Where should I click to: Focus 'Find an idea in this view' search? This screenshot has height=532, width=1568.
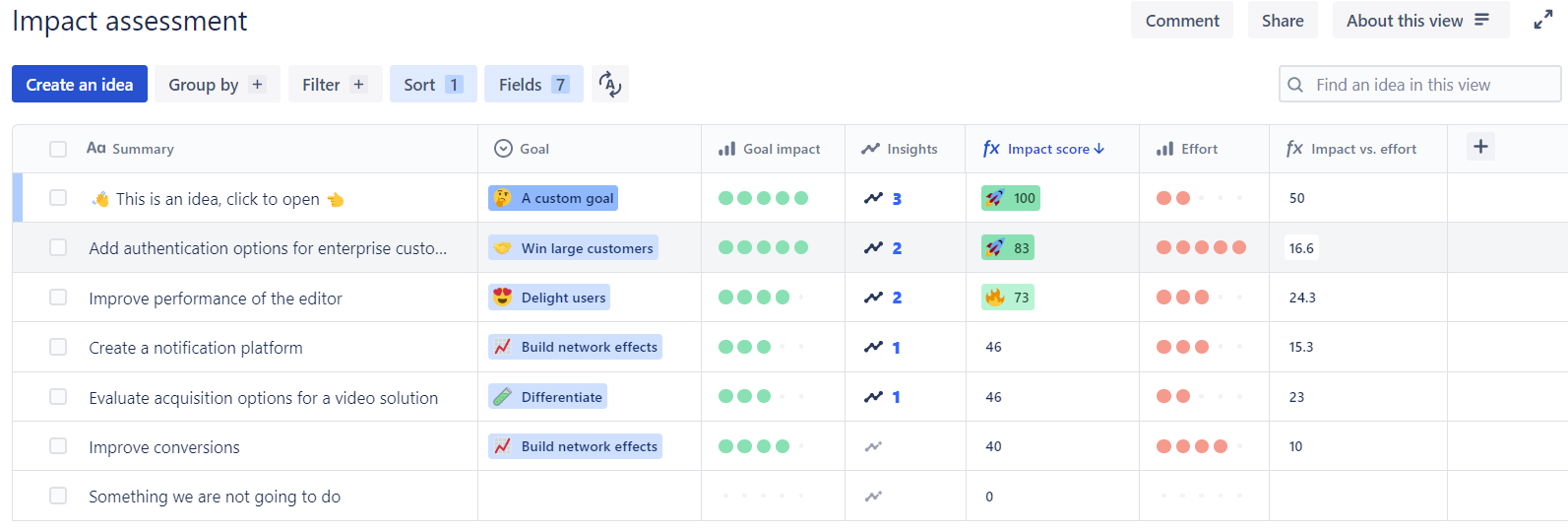tap(1419, 84)
